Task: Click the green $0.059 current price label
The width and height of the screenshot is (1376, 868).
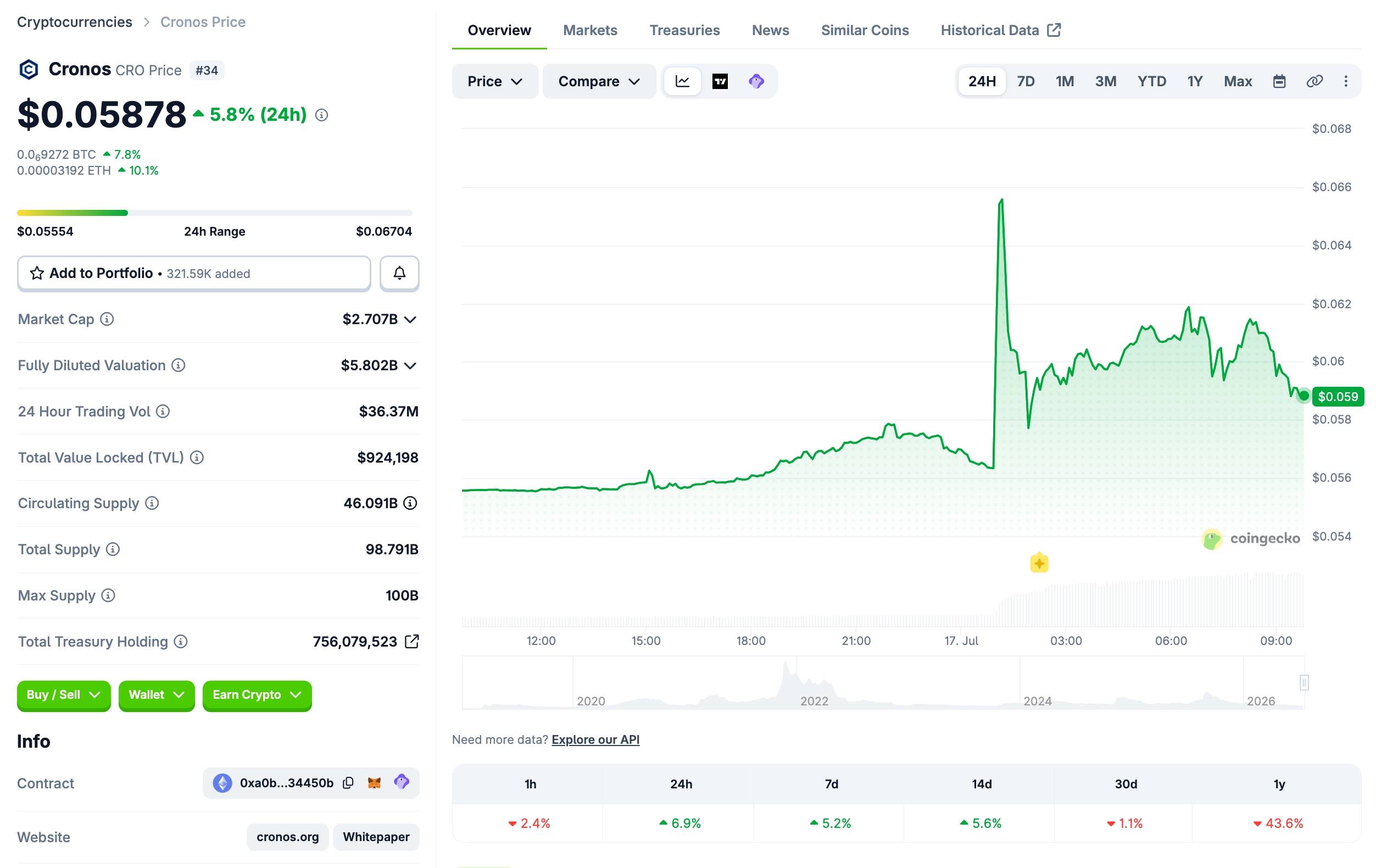Action: tap(1338, 397)
